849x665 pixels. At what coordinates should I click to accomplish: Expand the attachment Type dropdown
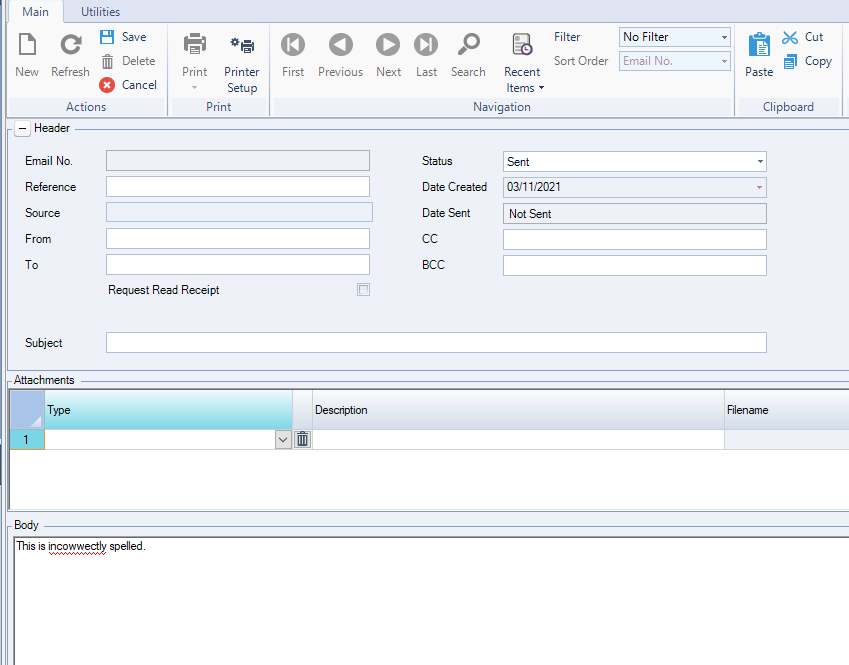pyautogui.click(x=283, y=439)
